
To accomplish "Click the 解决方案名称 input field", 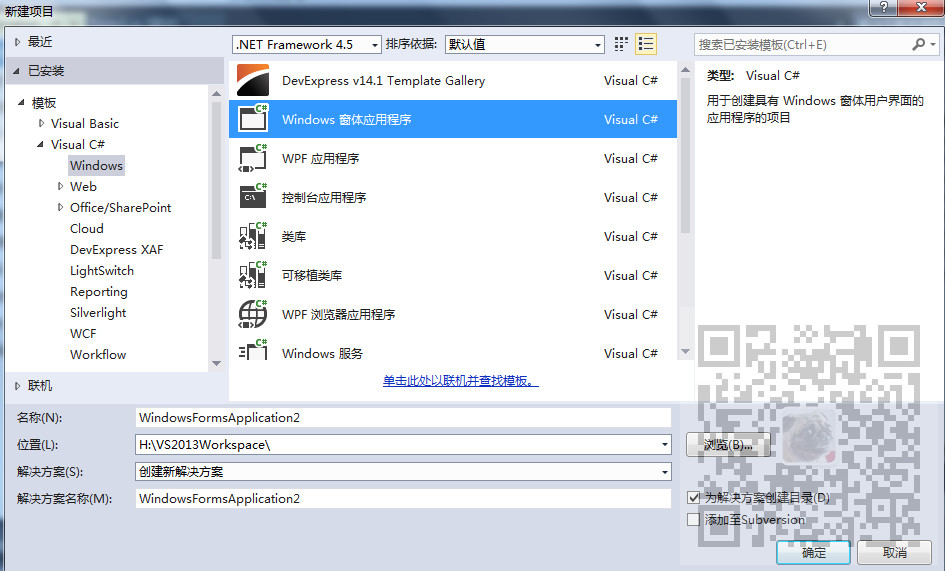I will [403, 498].
